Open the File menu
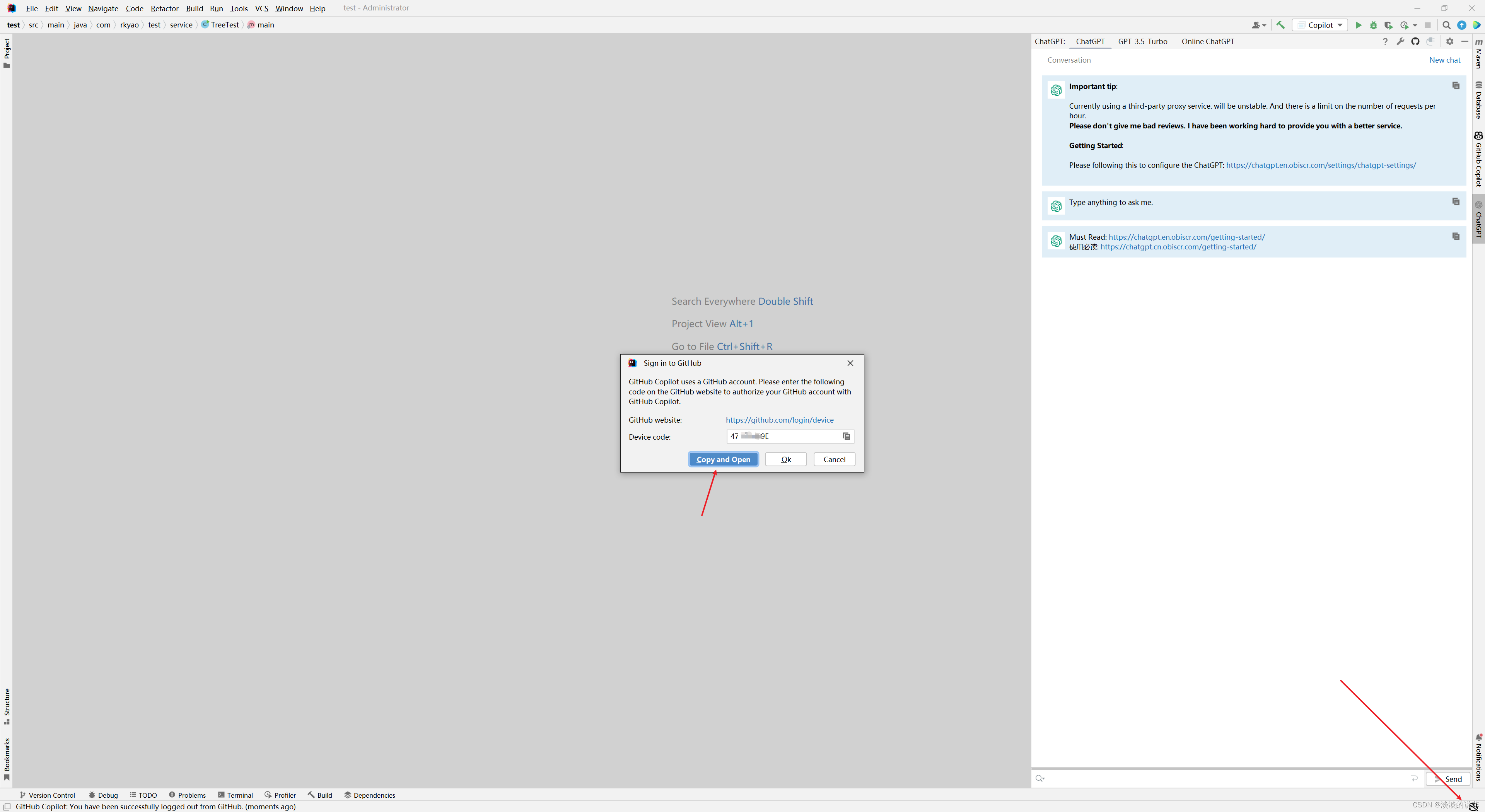Screen dimensions: 1485x812 point(32,8)
